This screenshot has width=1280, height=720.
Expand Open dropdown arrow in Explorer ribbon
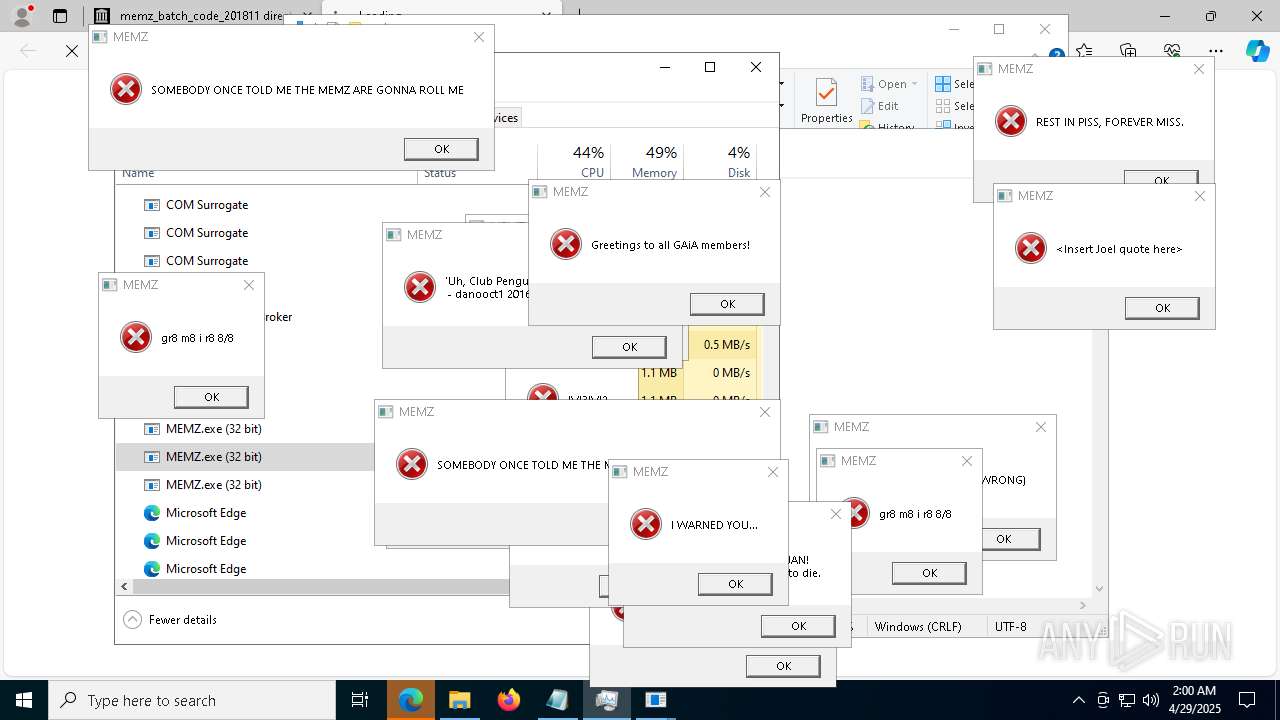(915, 84)
